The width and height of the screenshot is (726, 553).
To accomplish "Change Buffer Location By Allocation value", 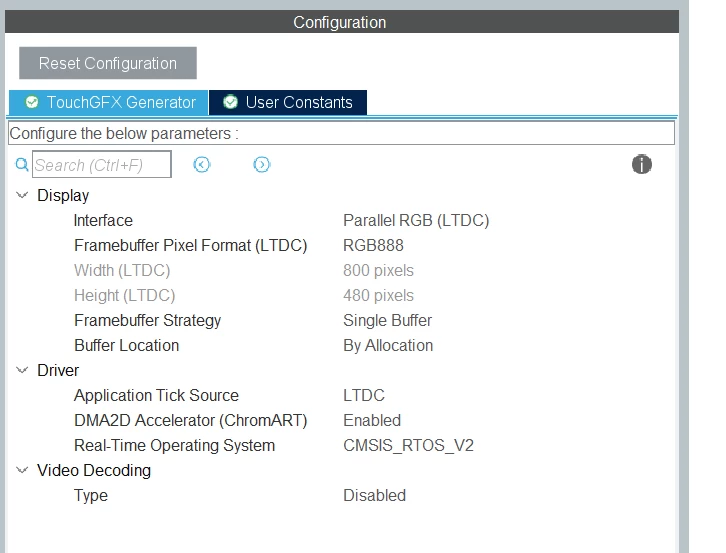I will tap(388, 346).
